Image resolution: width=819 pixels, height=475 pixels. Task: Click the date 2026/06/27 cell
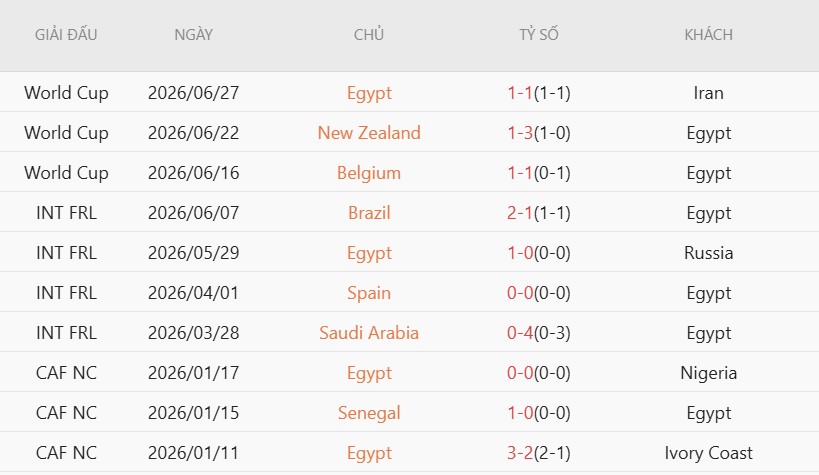pyautogui.click(x=193, y=93)
